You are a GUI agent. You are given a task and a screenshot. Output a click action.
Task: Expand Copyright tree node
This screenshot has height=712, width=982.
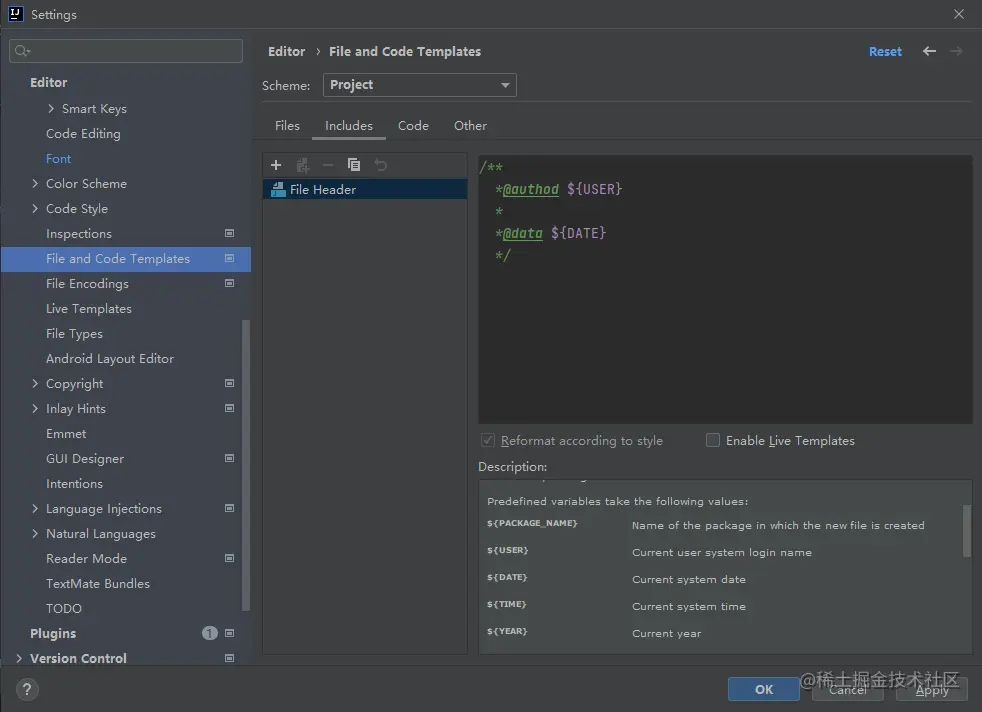click(35, 383)
